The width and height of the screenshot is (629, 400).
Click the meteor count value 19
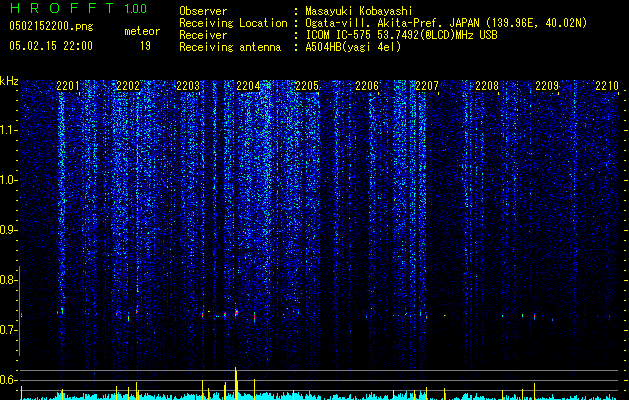[145, 46]
